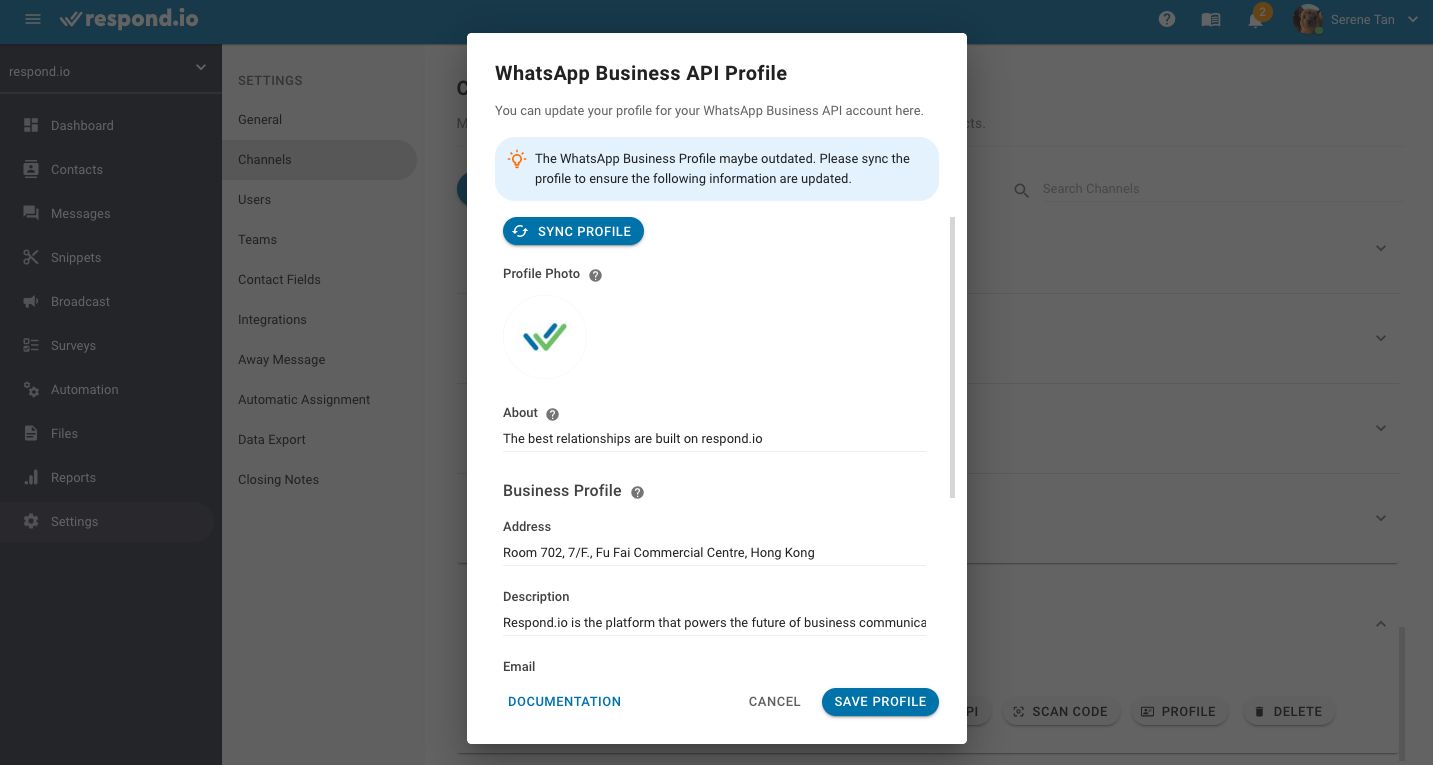
Task: Open Teams settings
Action: 257,239
